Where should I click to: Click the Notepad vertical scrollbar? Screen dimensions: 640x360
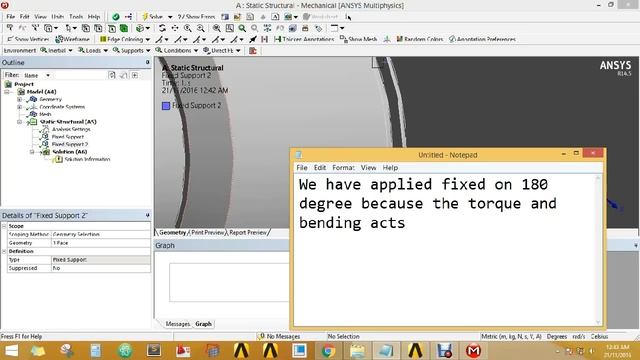(x=598, y=250)
